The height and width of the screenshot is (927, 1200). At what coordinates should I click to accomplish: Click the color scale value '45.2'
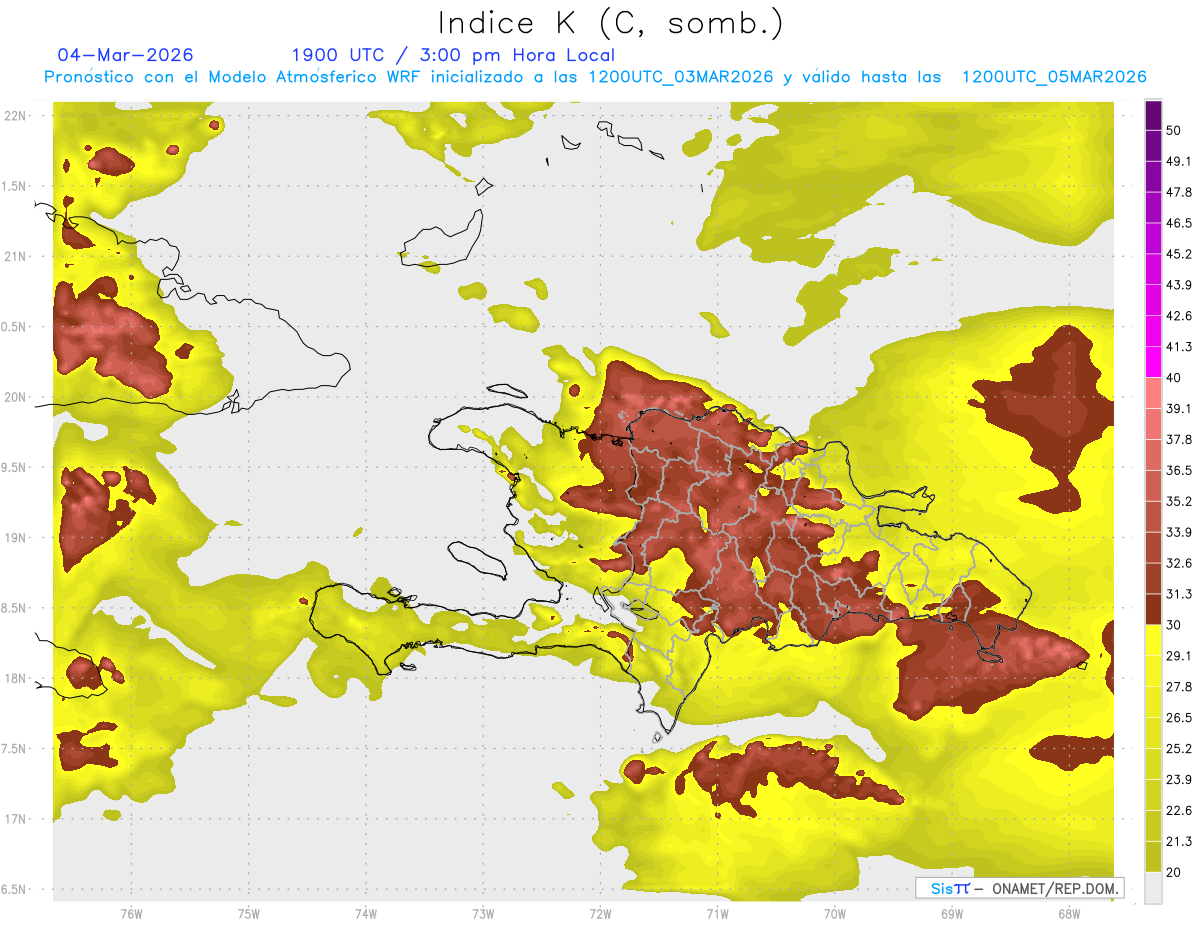1179,254
